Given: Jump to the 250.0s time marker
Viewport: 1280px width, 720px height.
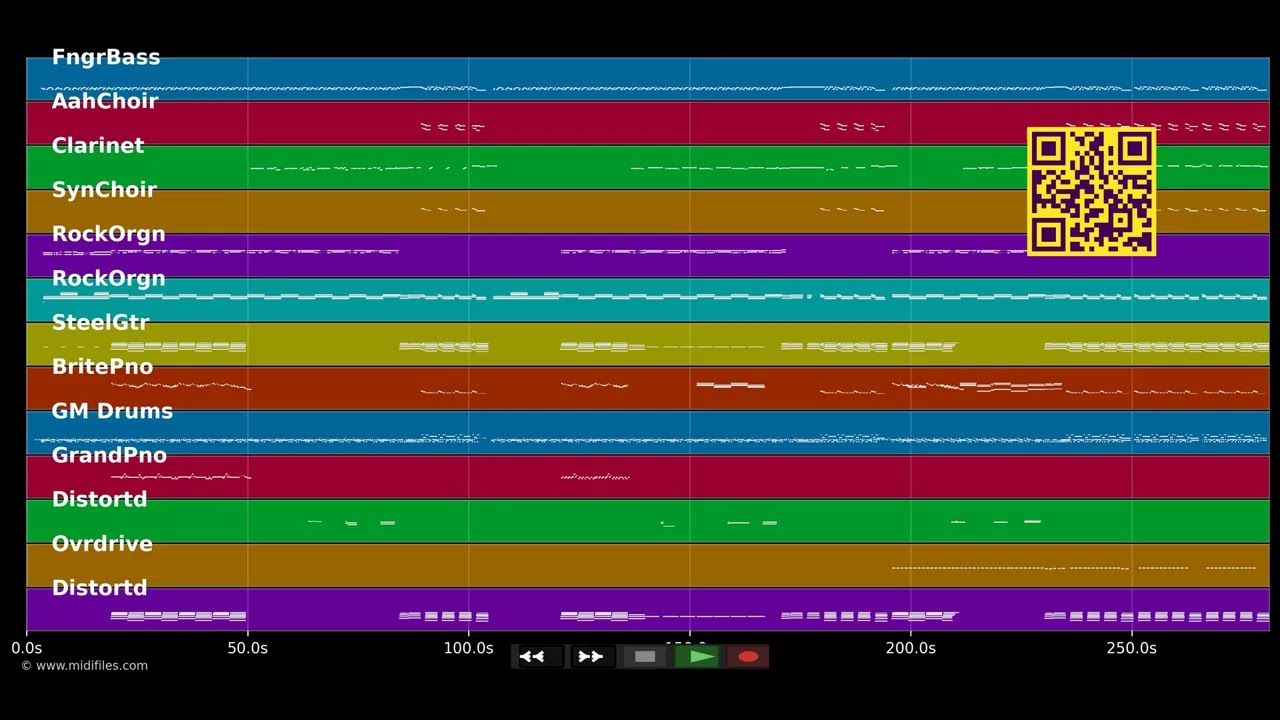Looking at the screenshot, I should 1132,648.
